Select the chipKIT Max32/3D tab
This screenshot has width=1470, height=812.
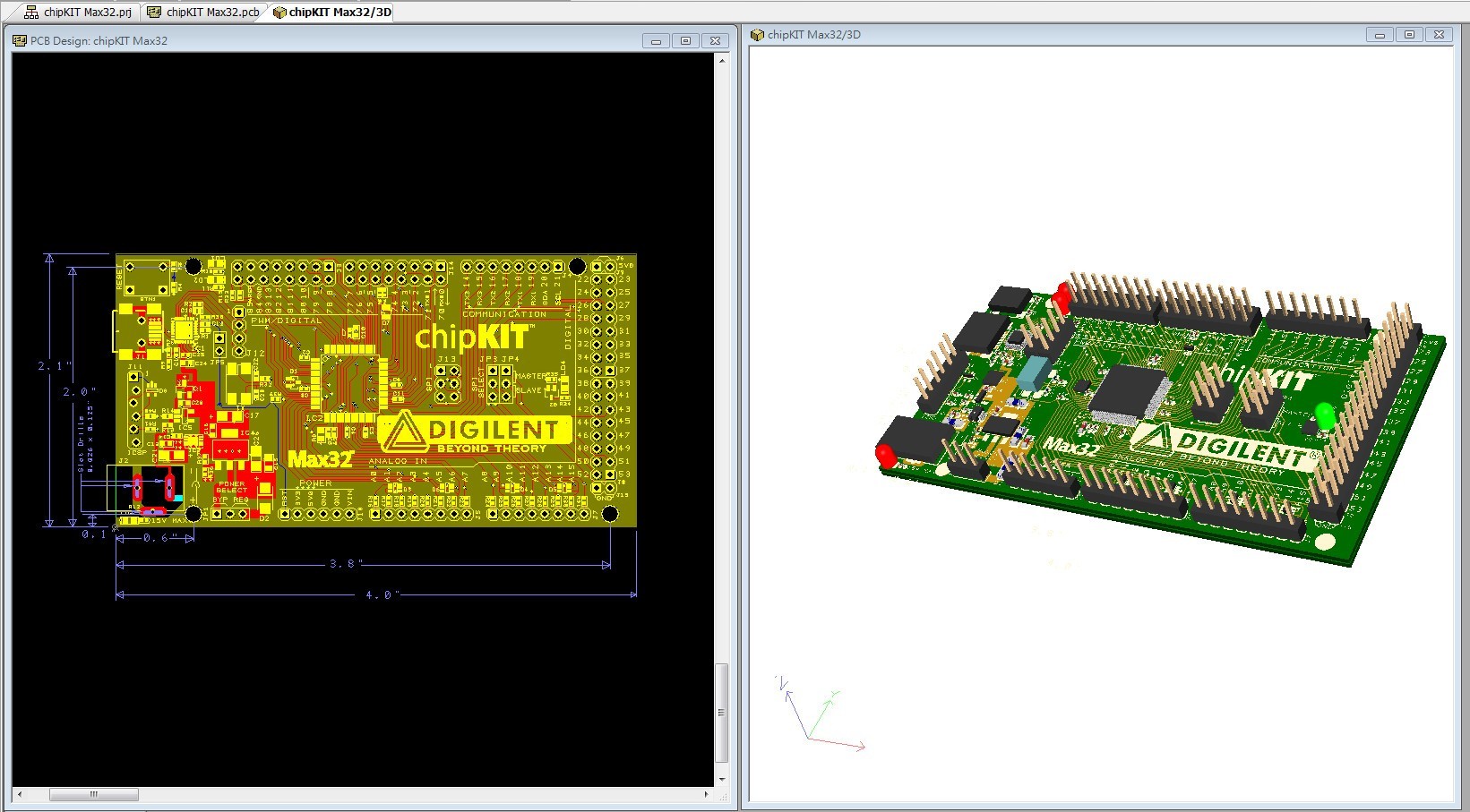(x=332, y=13)
